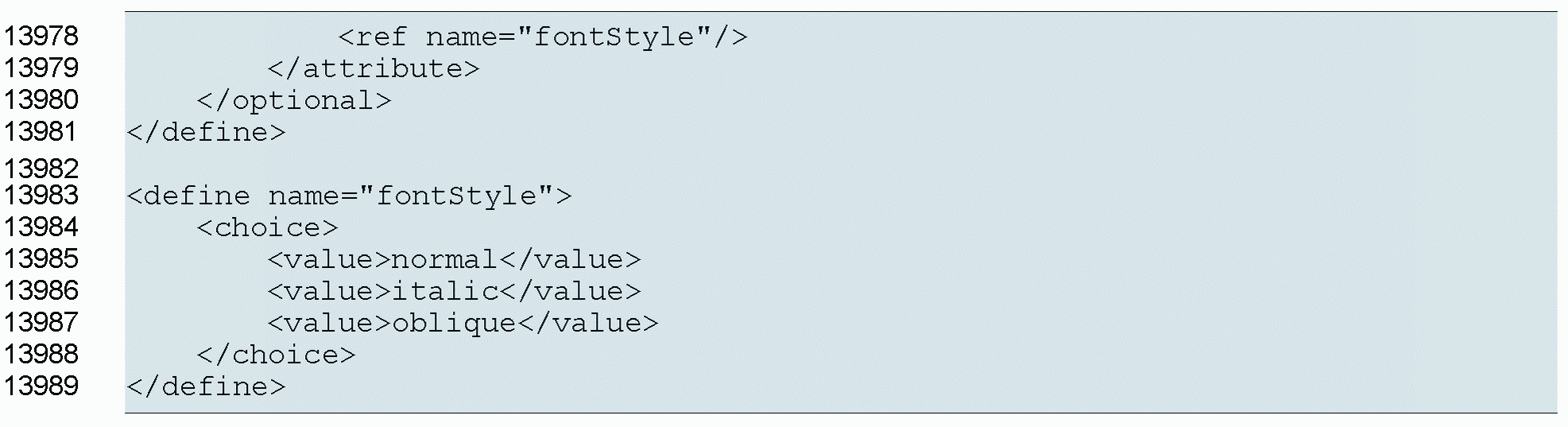Click the define name="fontStyle" opening tag
This screenshot has height=427, width=1568.
click(x=349, y=196)
